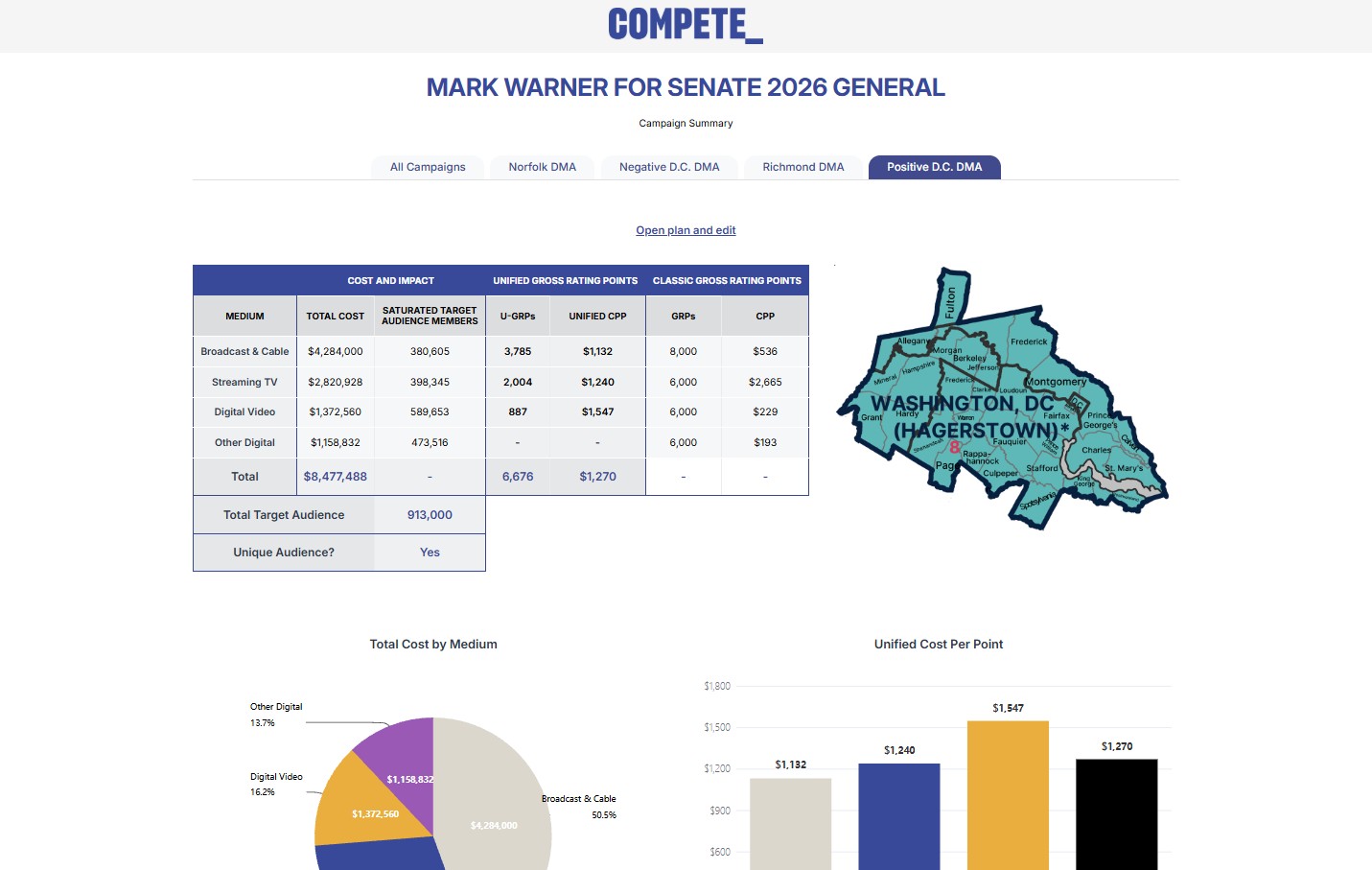The height and width of the screenshot is (870, 1372).
Task: Click the Other Digital row label
Action: (x=244, y=443)
